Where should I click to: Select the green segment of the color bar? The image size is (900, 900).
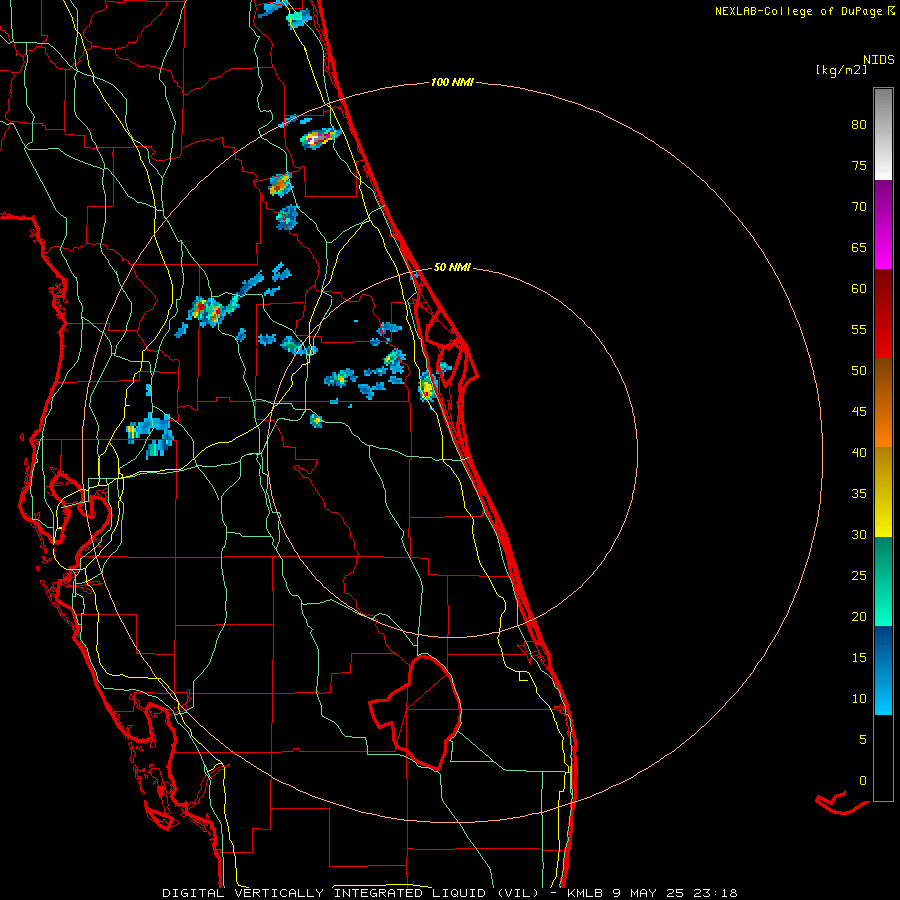pos(883,581)
